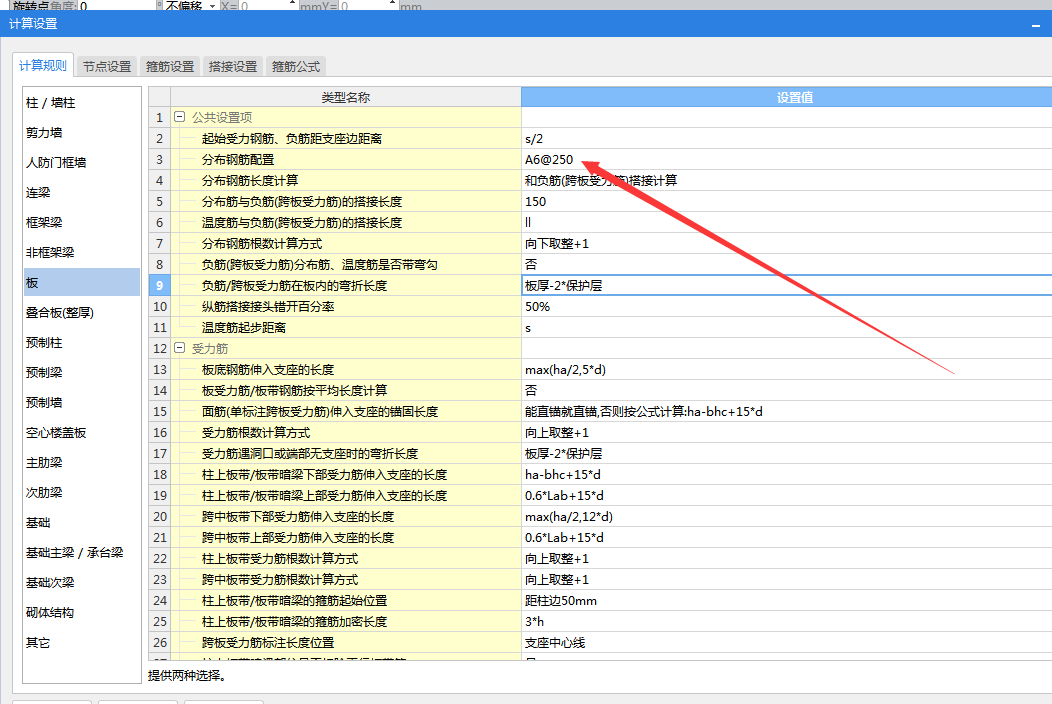Collapse the 公共设置项 group

pyautogui.click(x=179, y=117)
